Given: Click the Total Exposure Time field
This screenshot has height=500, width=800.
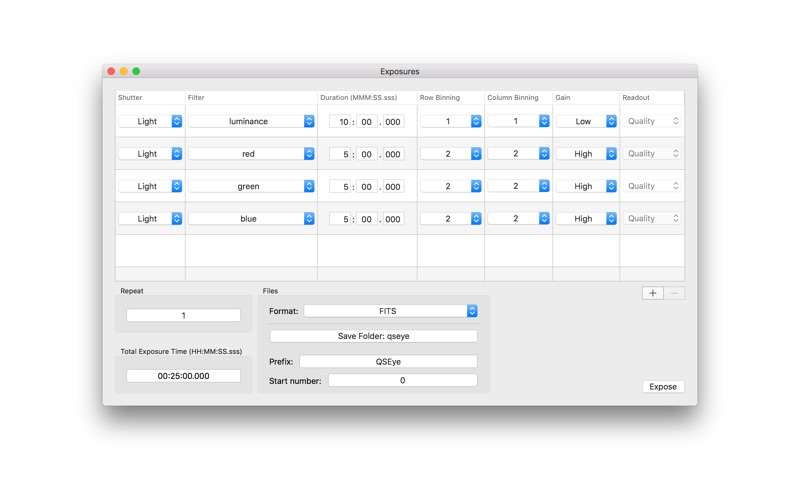Looking at the screenshot, I should coord(183,376).
